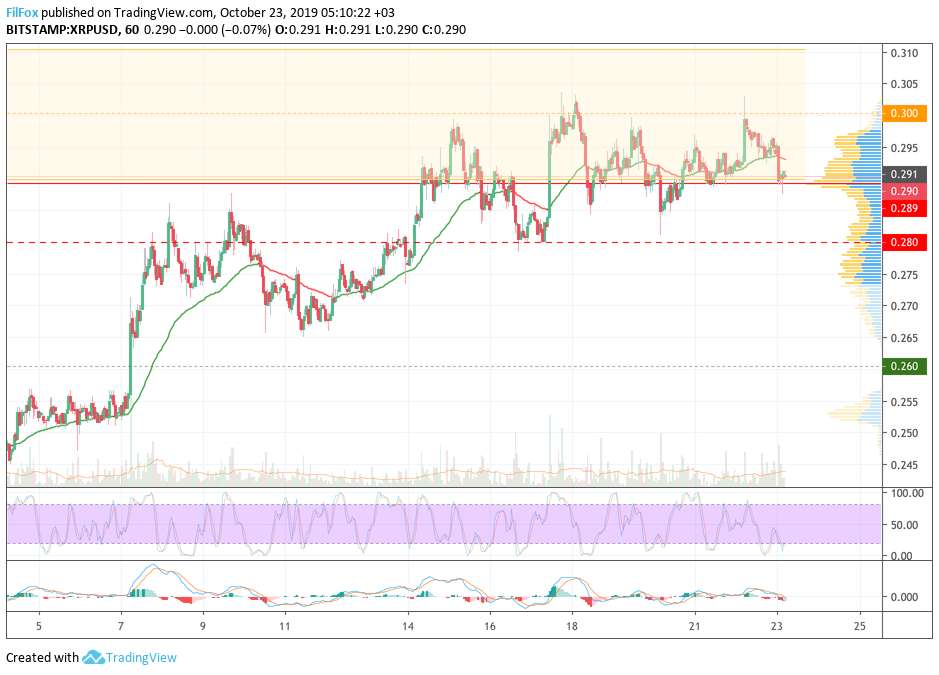The width and height of the screenshot is (939, 675).
Task: Click the 0.00 stochastic scale value
Action: coord(901,556)
